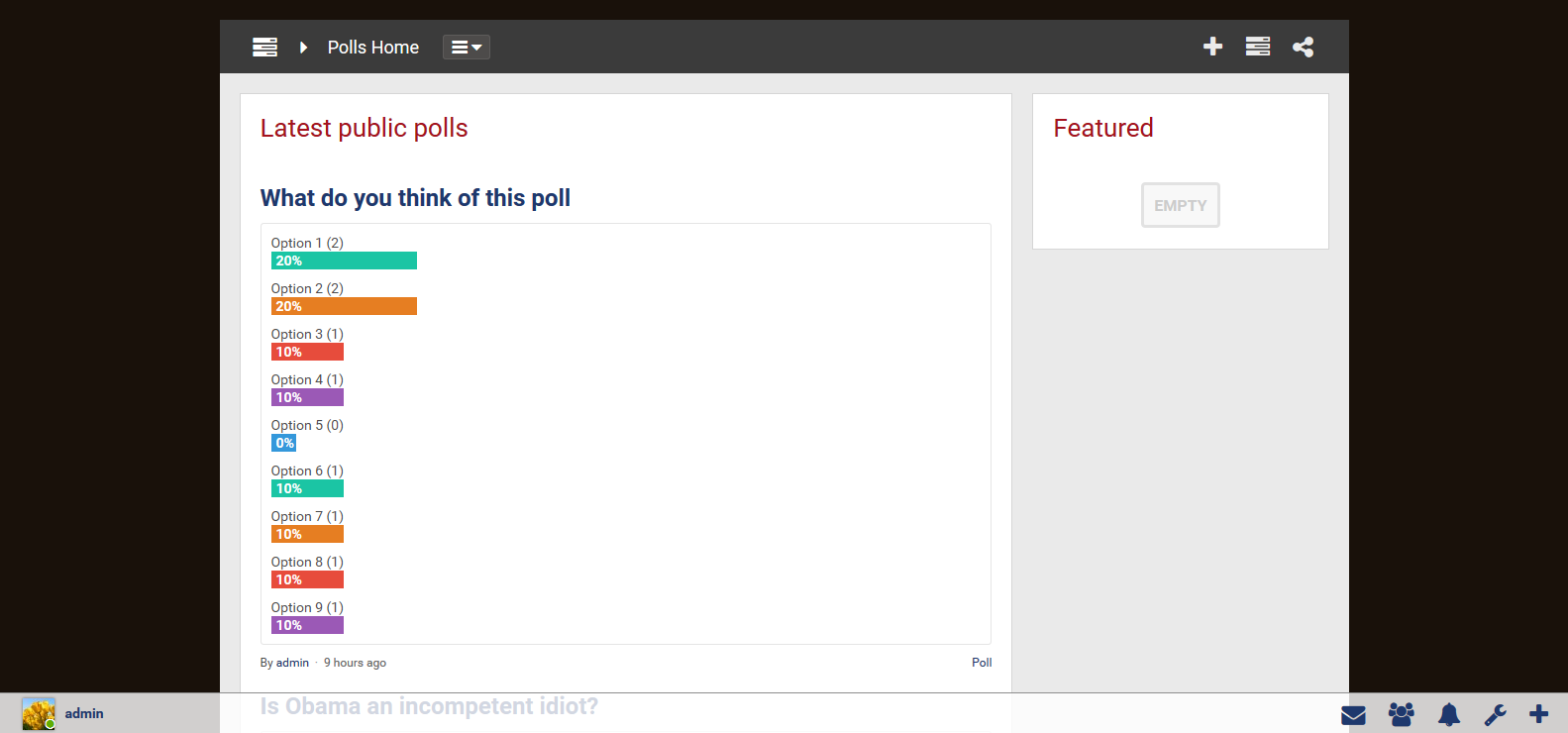Open the messages envelope icon

(x=1353, y=714)
